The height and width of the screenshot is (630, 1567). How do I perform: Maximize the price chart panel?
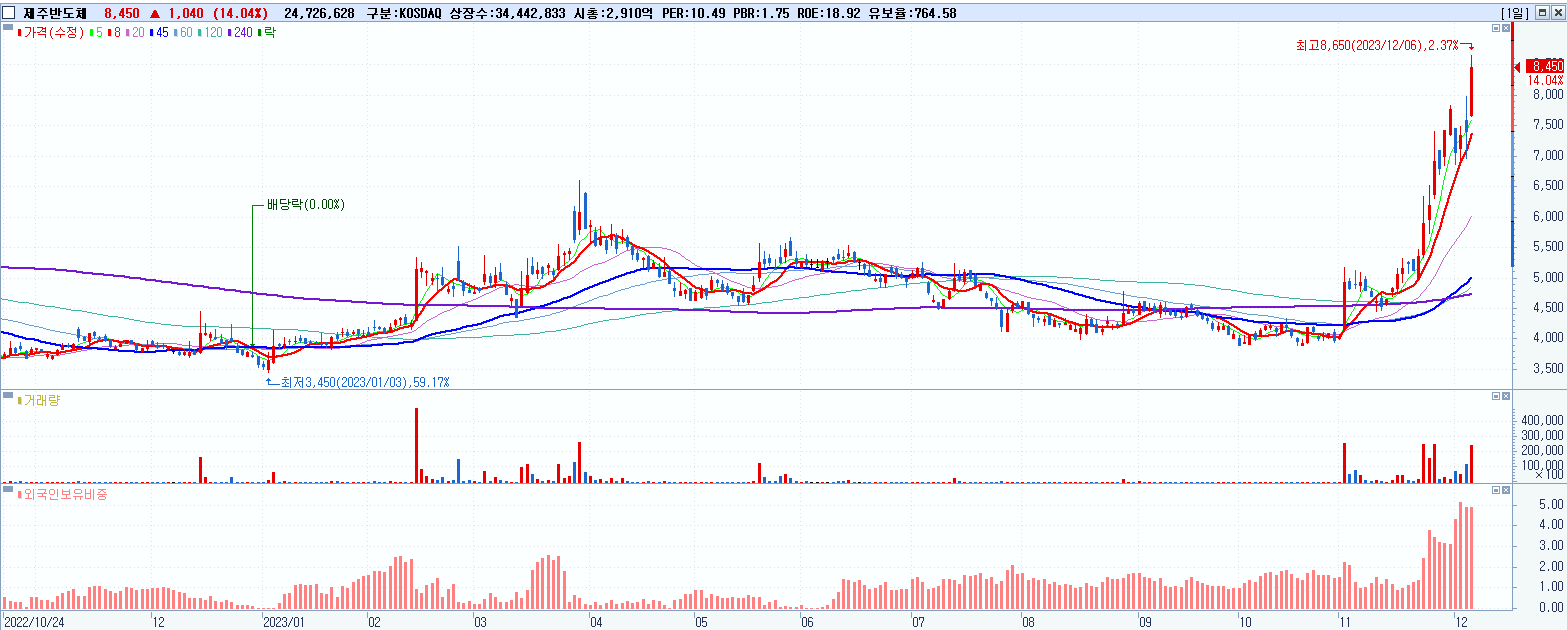[1496, 29]
